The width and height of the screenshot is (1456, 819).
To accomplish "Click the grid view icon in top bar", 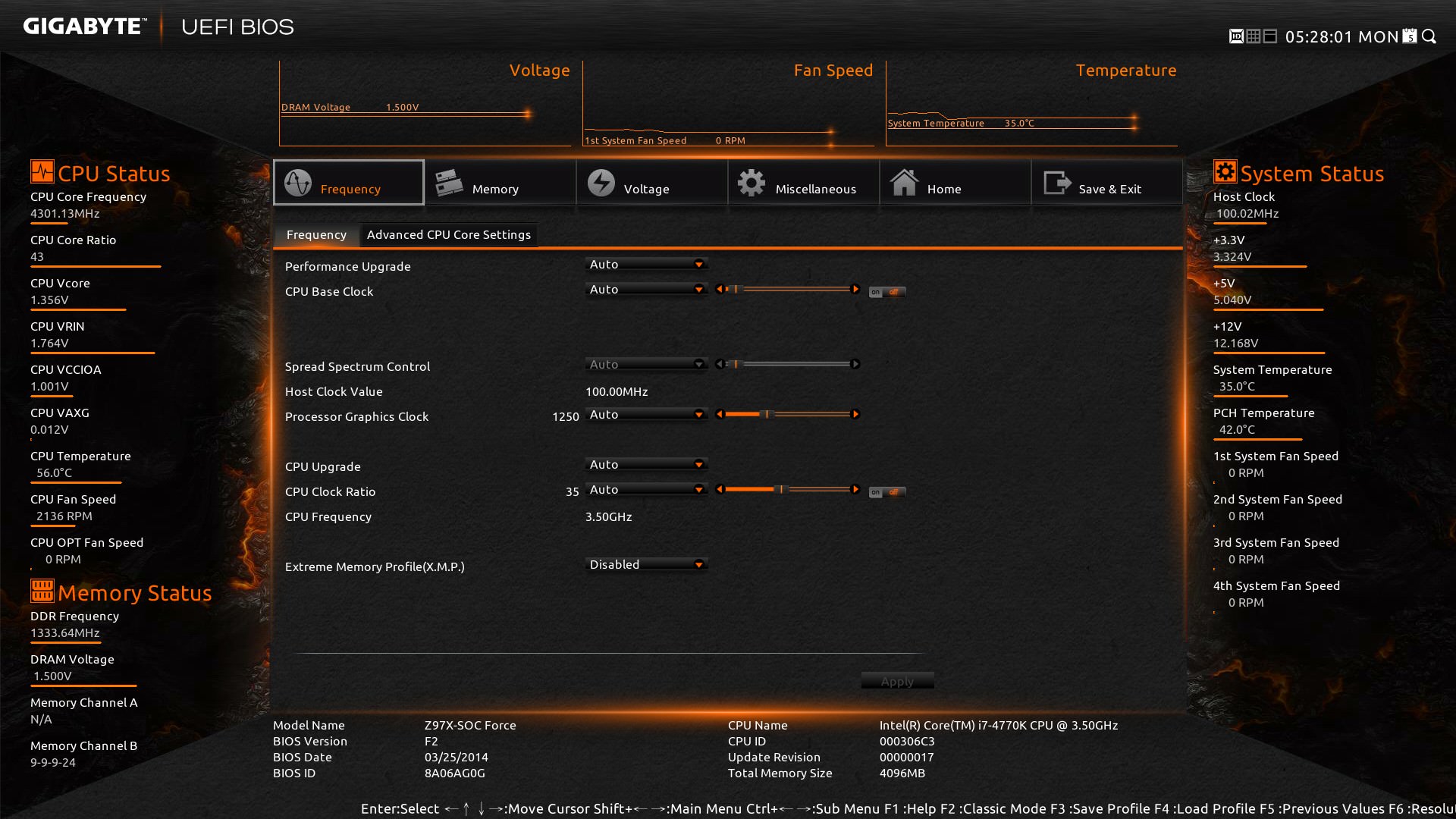I will click(x=1254, y=36).
